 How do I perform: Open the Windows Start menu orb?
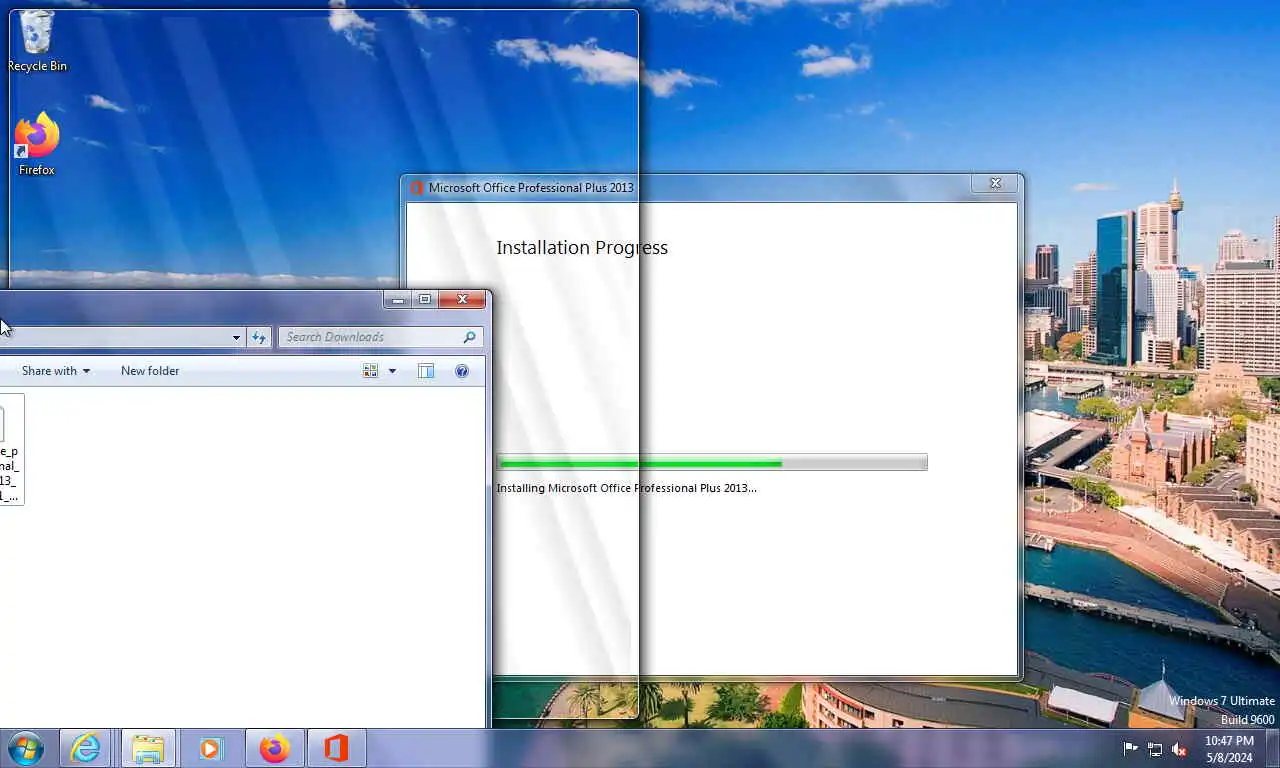(26, 748)
